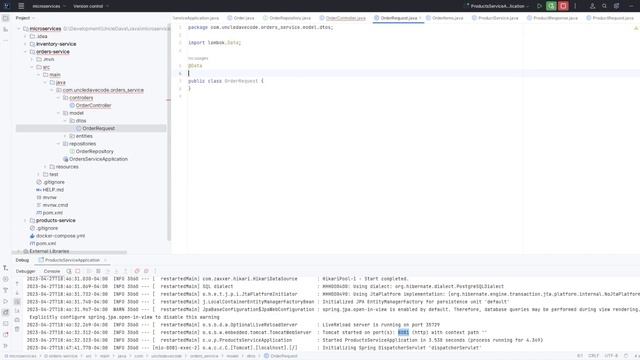Open the Terminal tool window sidebar icon

coord(5,323)
